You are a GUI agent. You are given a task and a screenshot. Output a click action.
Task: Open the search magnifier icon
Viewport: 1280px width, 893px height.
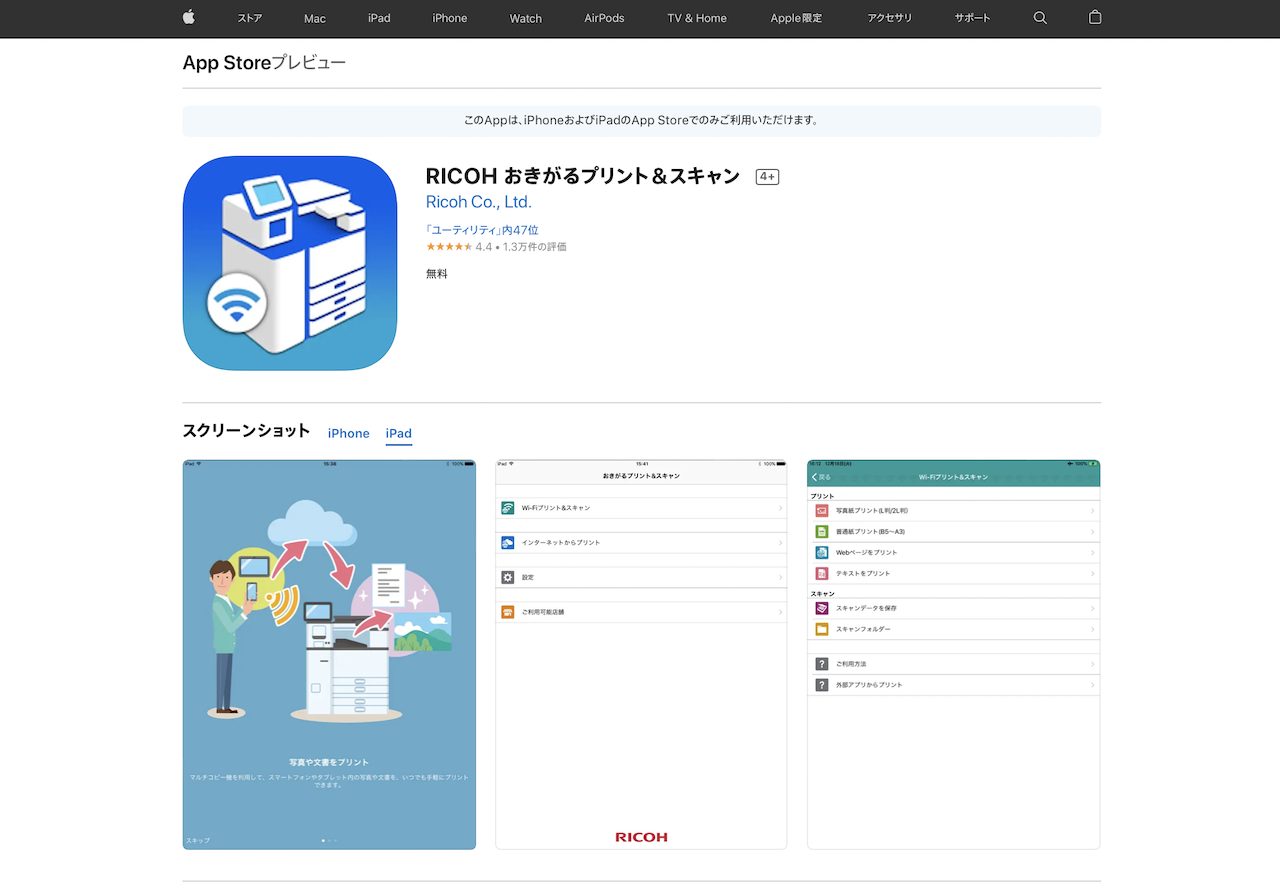pyautogui.click(x=1040, y=18)
